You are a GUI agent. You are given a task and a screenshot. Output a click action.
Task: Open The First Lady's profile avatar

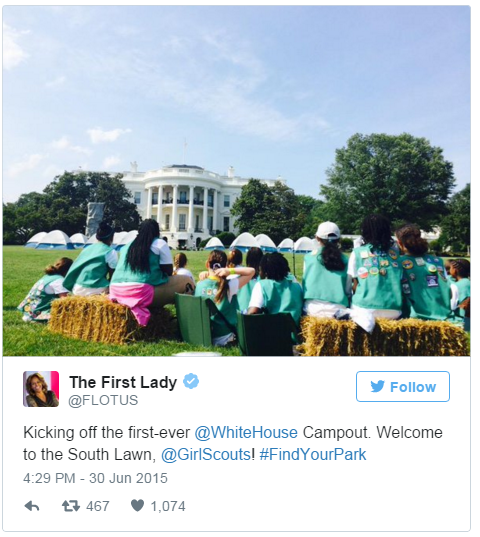(41, 389)
